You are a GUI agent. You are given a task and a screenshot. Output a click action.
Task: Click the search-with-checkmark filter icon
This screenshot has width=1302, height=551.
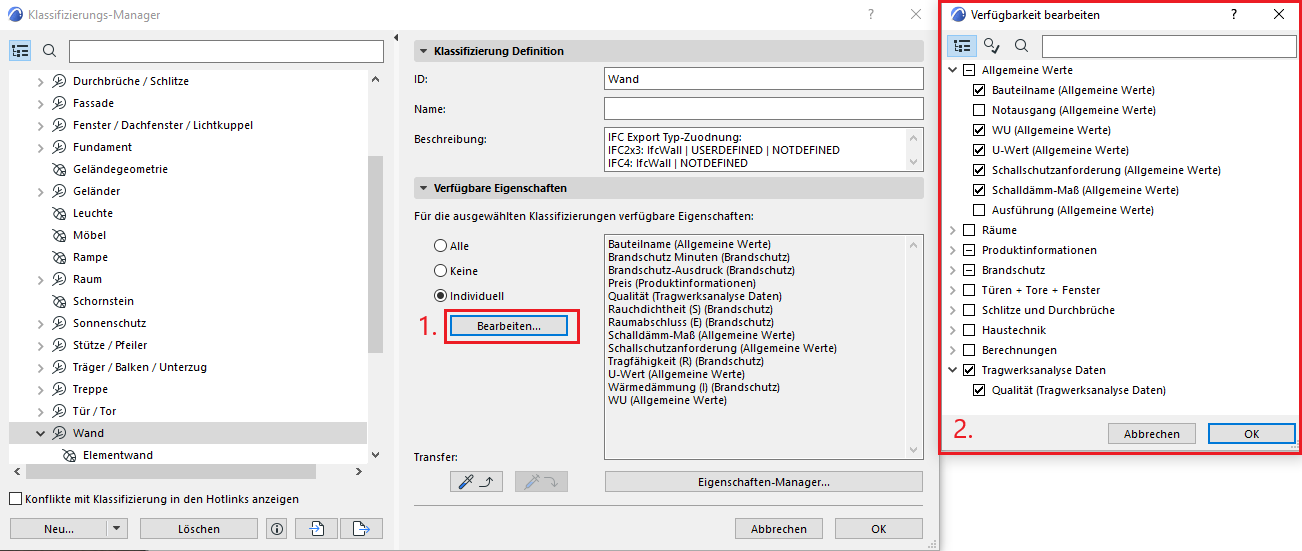991,46
